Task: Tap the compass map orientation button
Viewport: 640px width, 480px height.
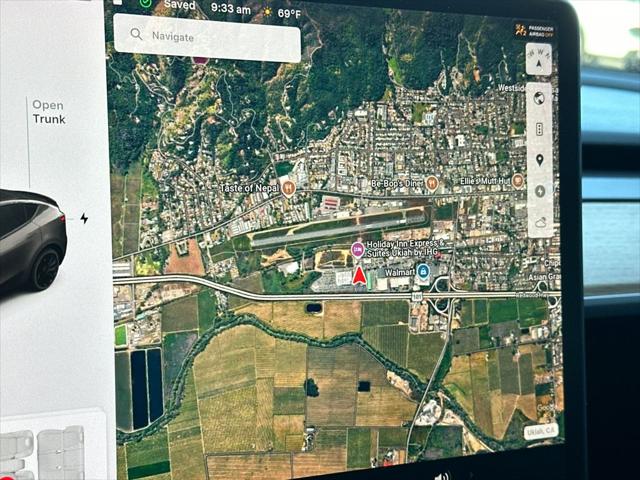Action: pyautogui.click(x=538, y=59)
